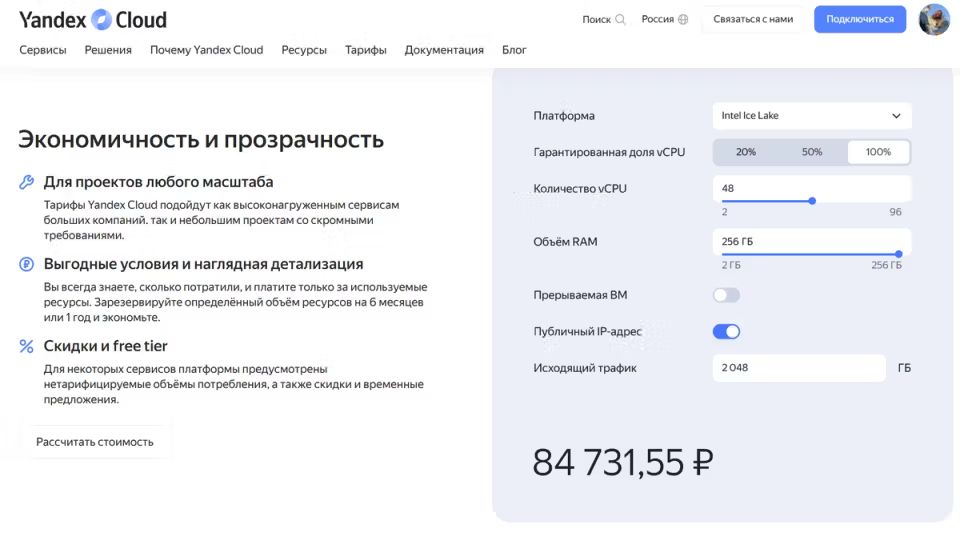Disable the Публичный IP-адрес toggle

tap(726, 331)
